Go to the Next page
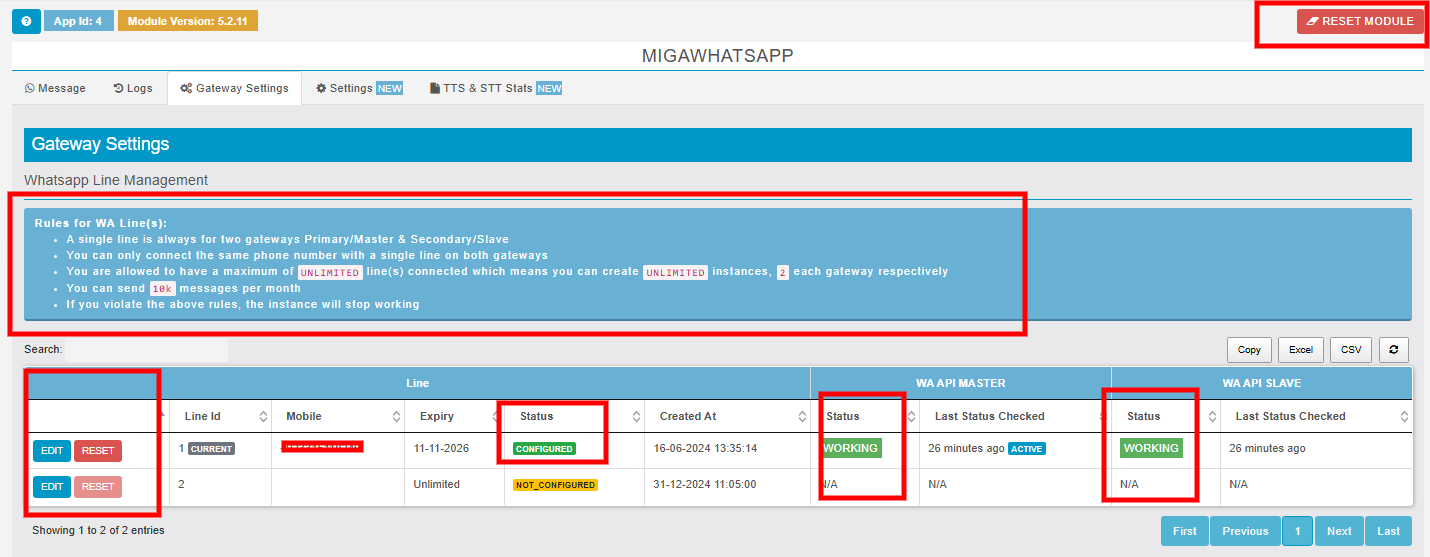 (1339, 531)
